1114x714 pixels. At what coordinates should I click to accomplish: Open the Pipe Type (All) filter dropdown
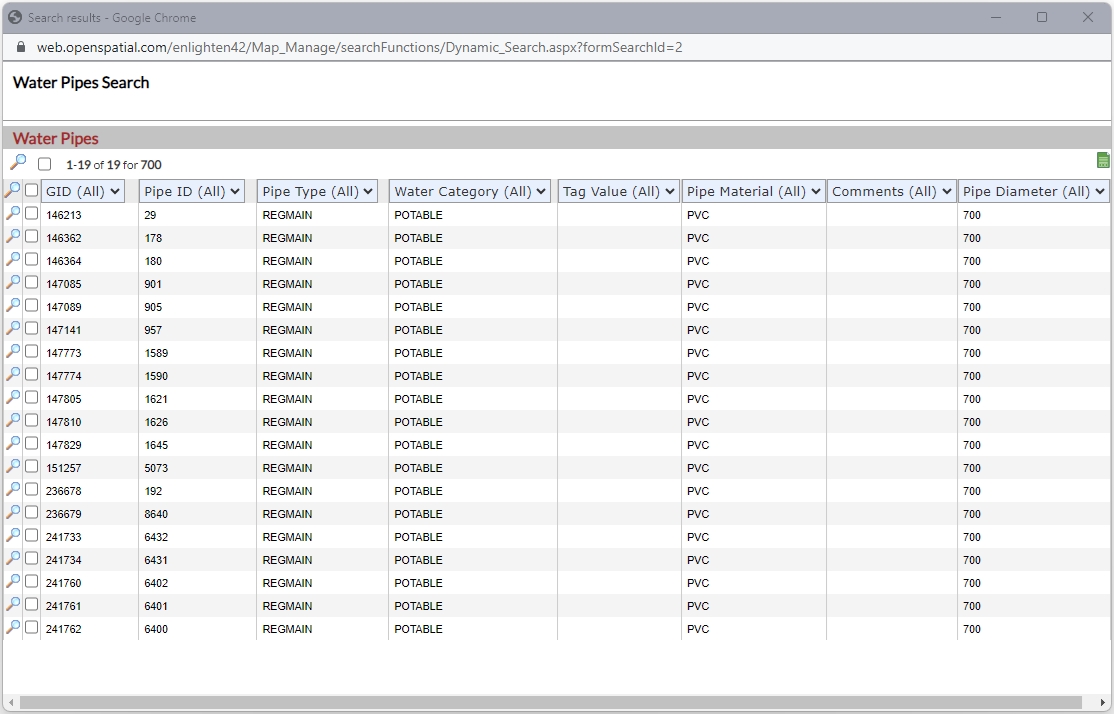317,191
